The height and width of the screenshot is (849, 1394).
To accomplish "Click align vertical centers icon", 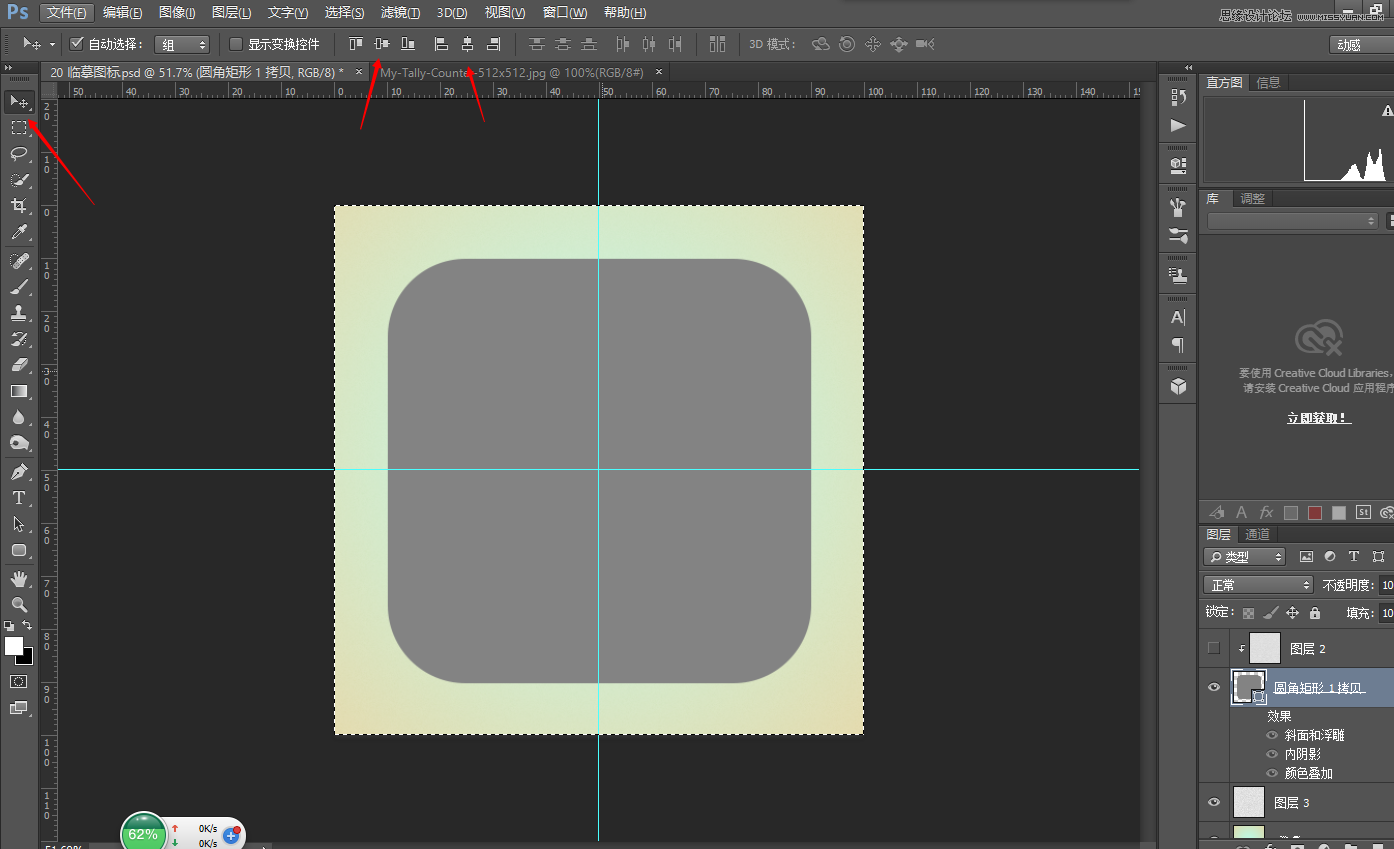I will (x=382, y=44).
